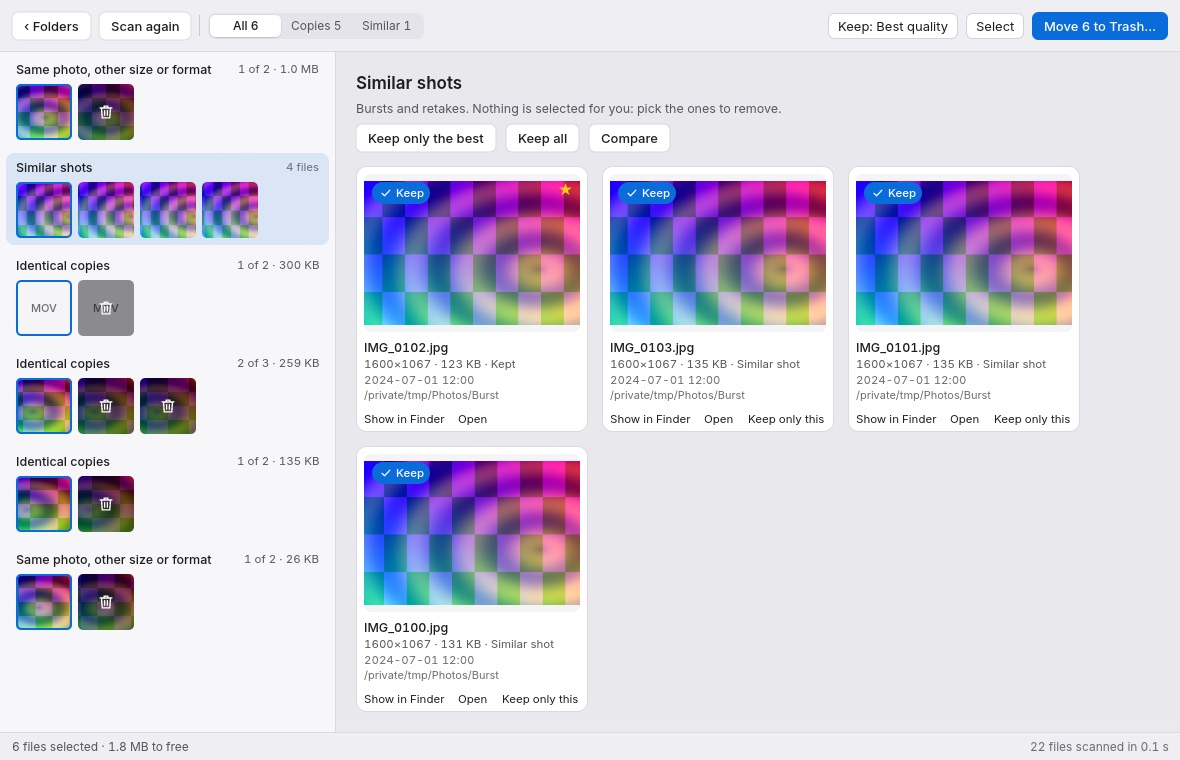This screenshot has height=760, width=1180.
Task: Open IMG_0102.jpg
Action: coord(473,419)
